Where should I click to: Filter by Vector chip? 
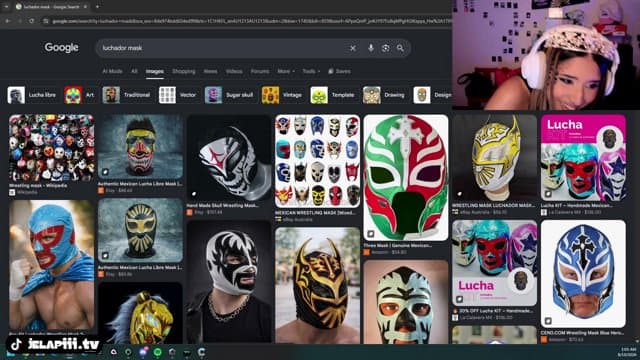click(178, 95)
